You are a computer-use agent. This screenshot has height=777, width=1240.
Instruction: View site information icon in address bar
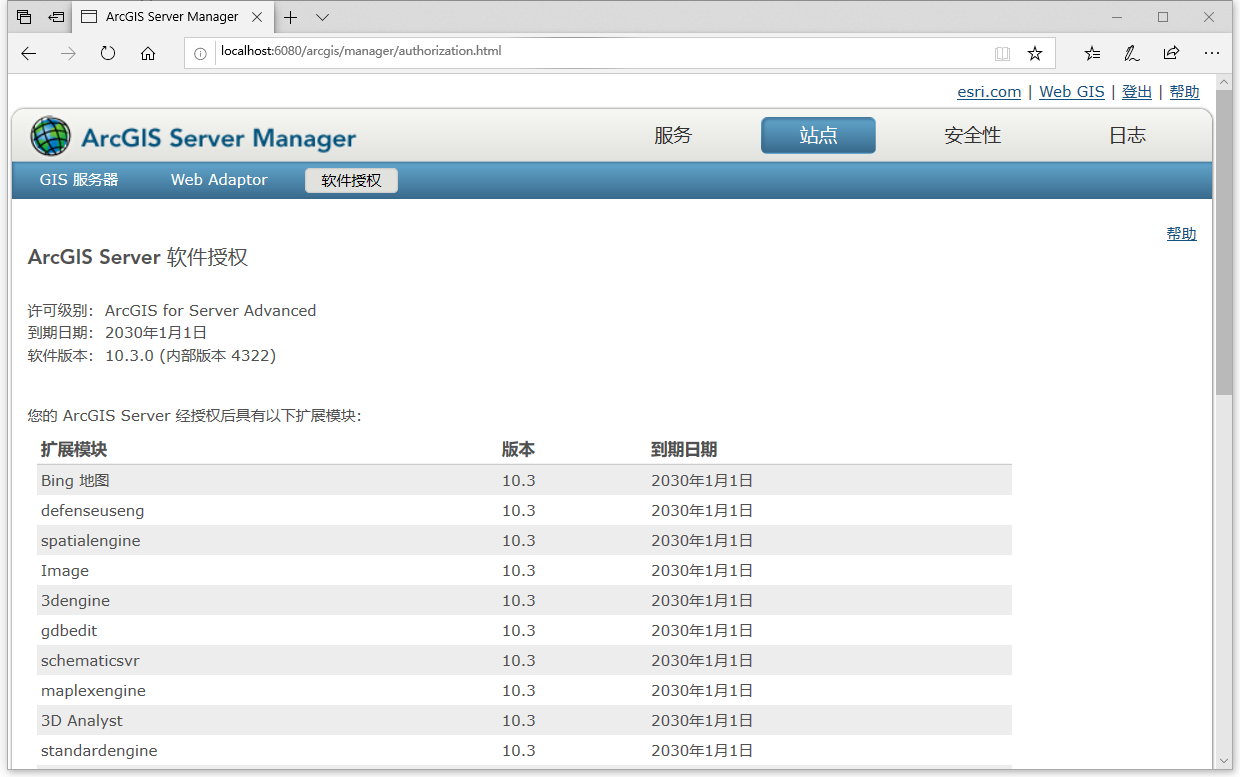(x=200, y=54)
